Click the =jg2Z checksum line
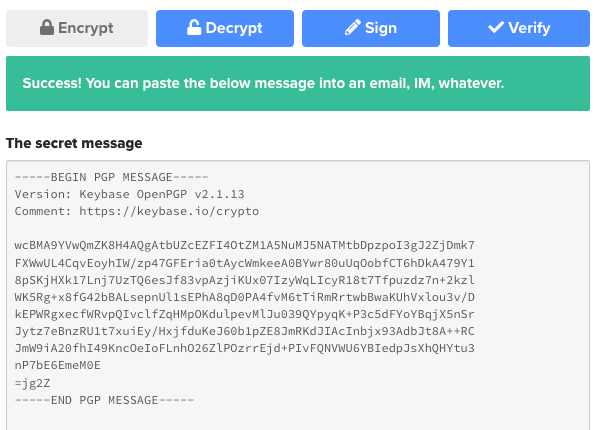 [x=33, y=383]
